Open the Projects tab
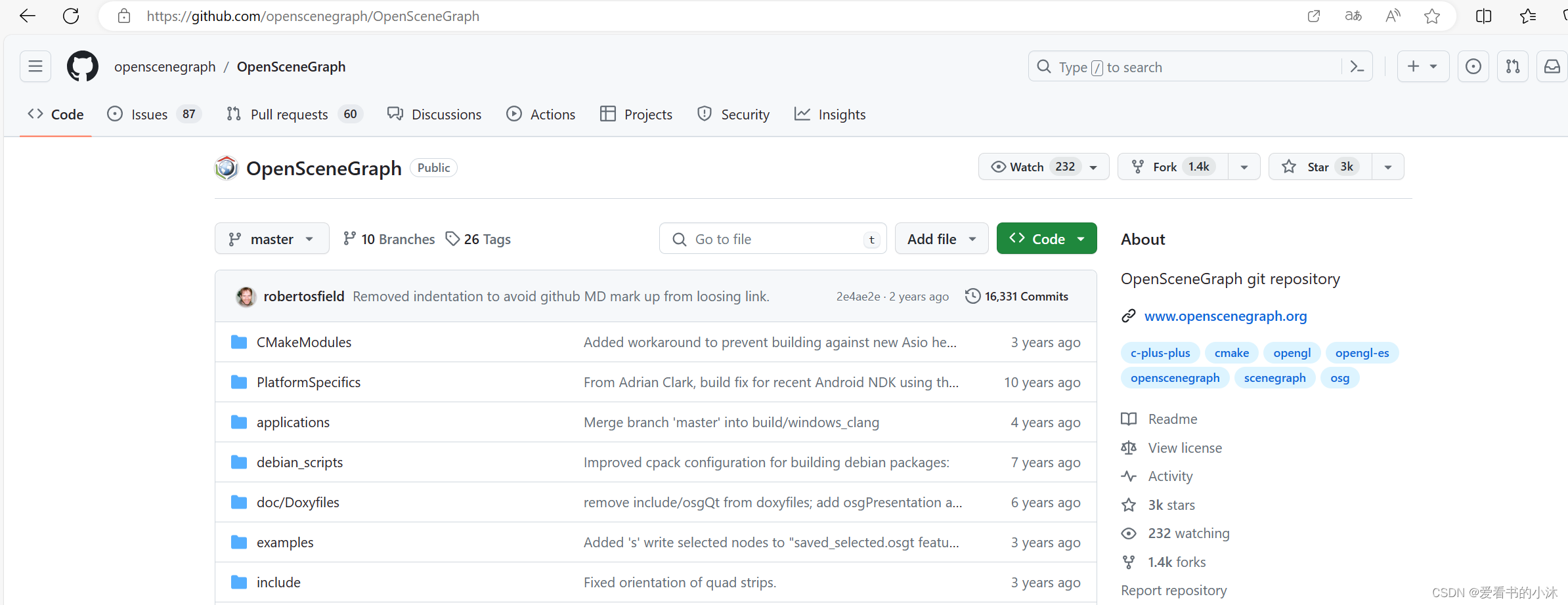Viewport: 1568px width, 605px height. pyautogui.click(x=636, y=114)
